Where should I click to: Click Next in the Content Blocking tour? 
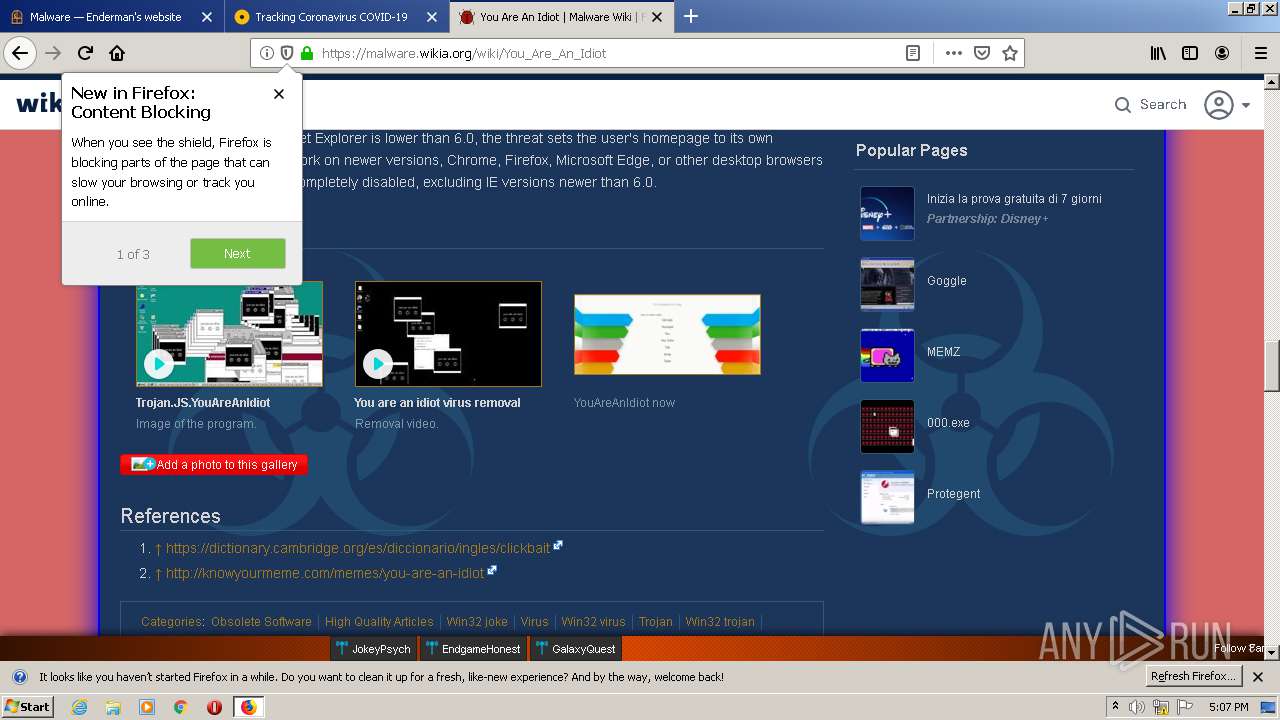237,253
